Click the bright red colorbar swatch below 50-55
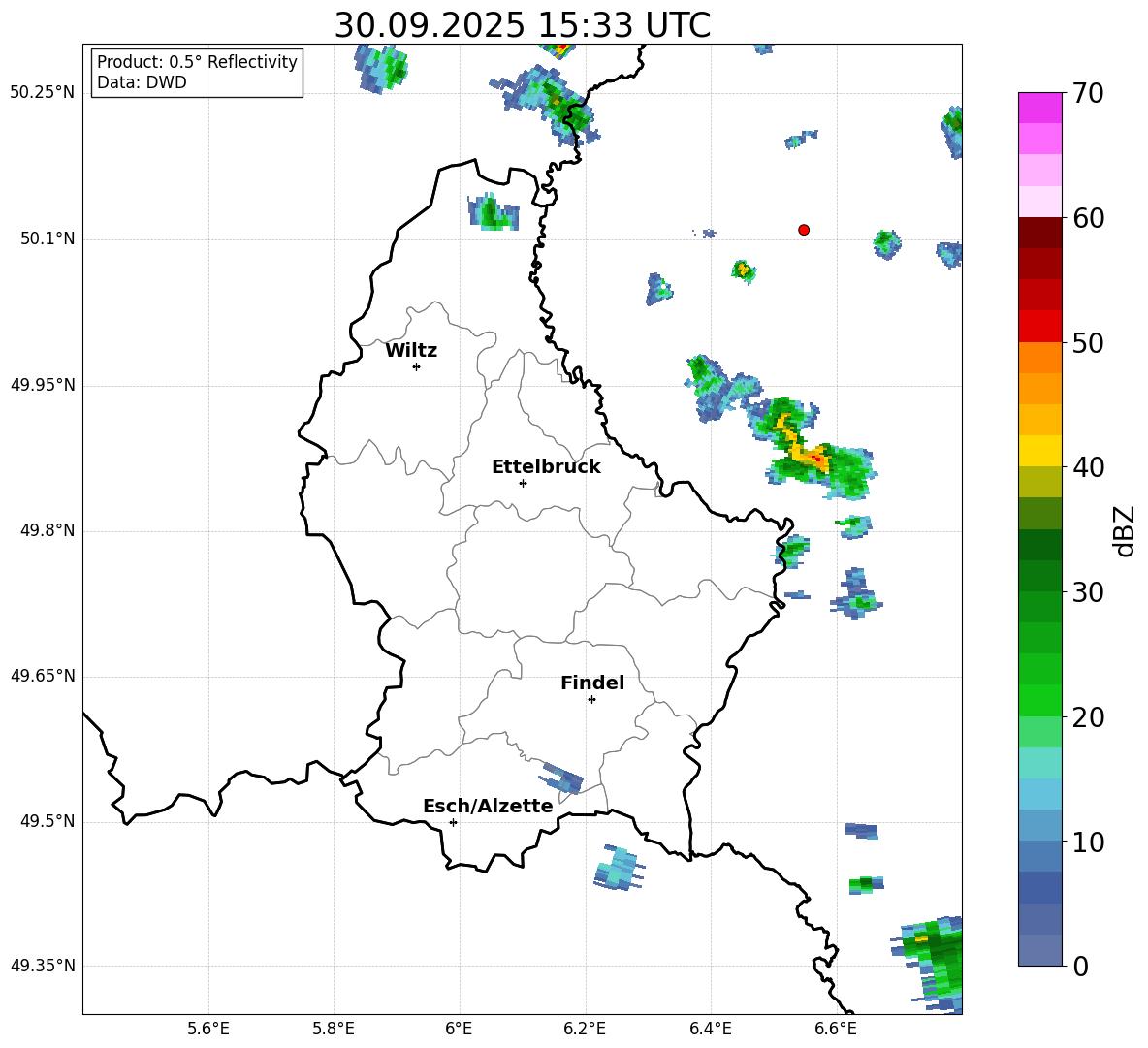 [x=1039, y=327]
